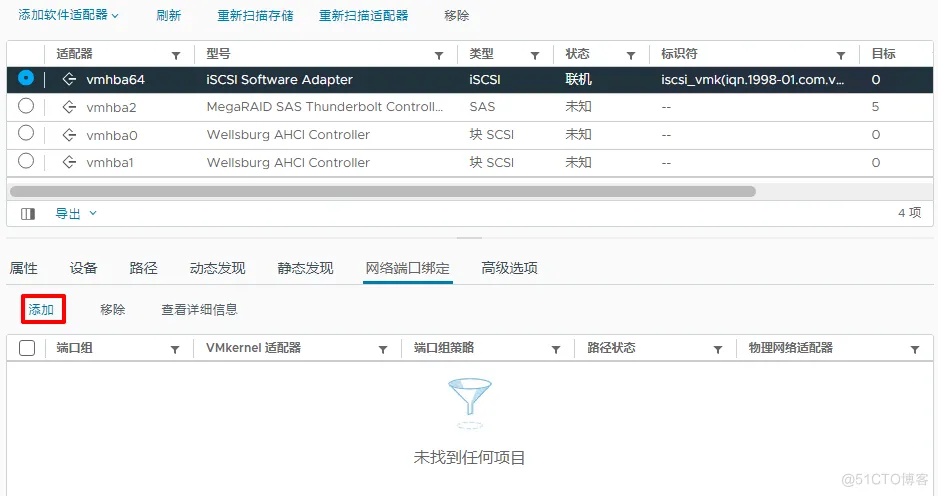The height and width of the screenshot is (496, 938).
Task: Click the horizontal scrollbar under adapter table
Action: click(382, 191)
